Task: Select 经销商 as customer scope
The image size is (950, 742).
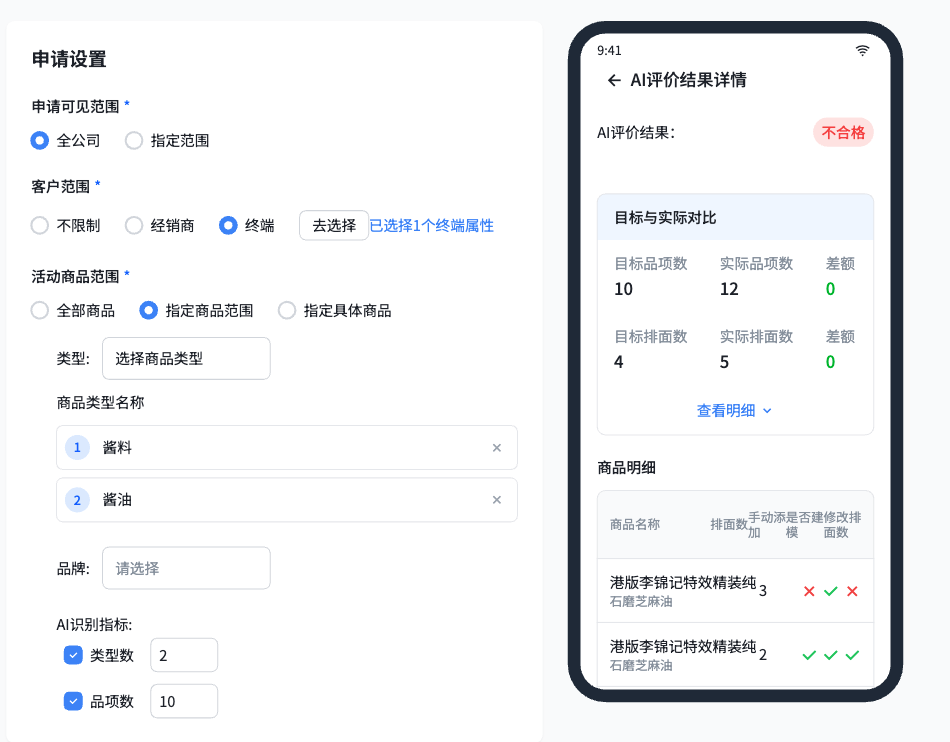Action: (x=134, y=226)
